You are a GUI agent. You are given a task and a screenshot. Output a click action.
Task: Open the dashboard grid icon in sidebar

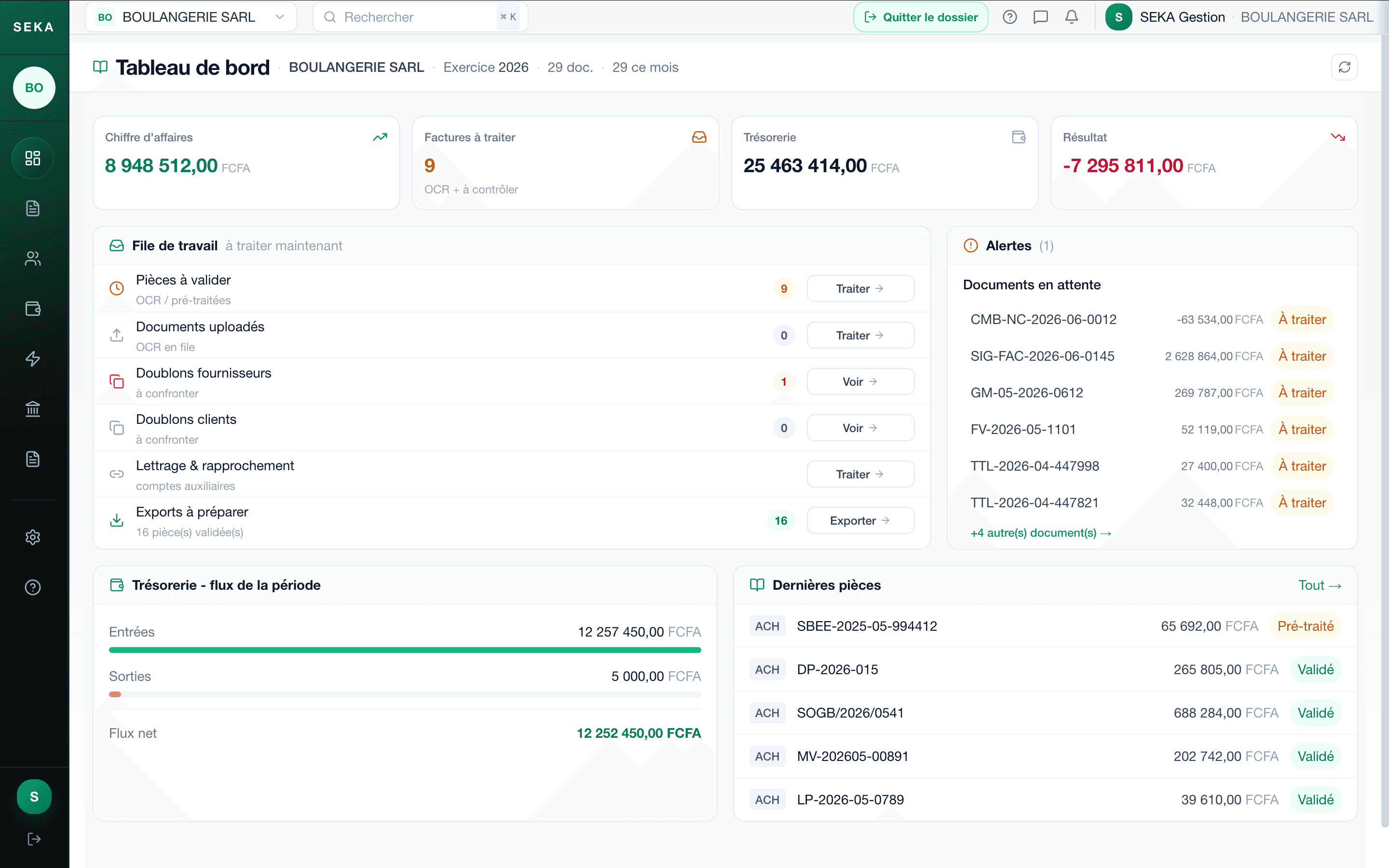(x=33, y=159)
